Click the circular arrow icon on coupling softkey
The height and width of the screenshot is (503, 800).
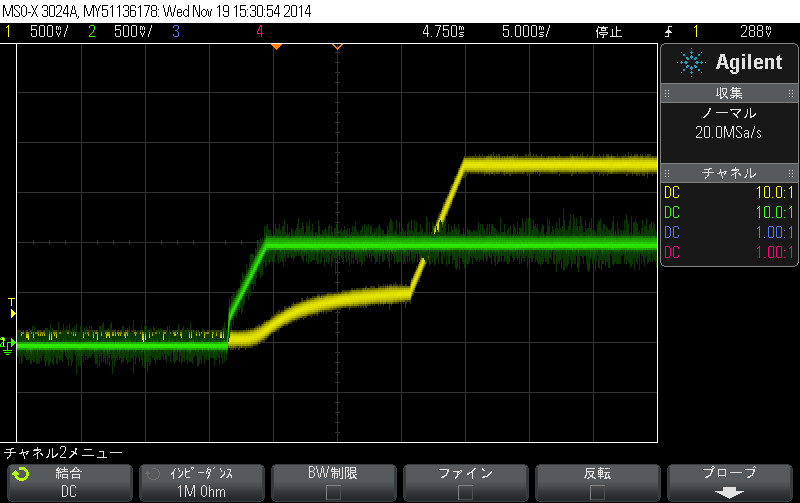pos(20,474)
